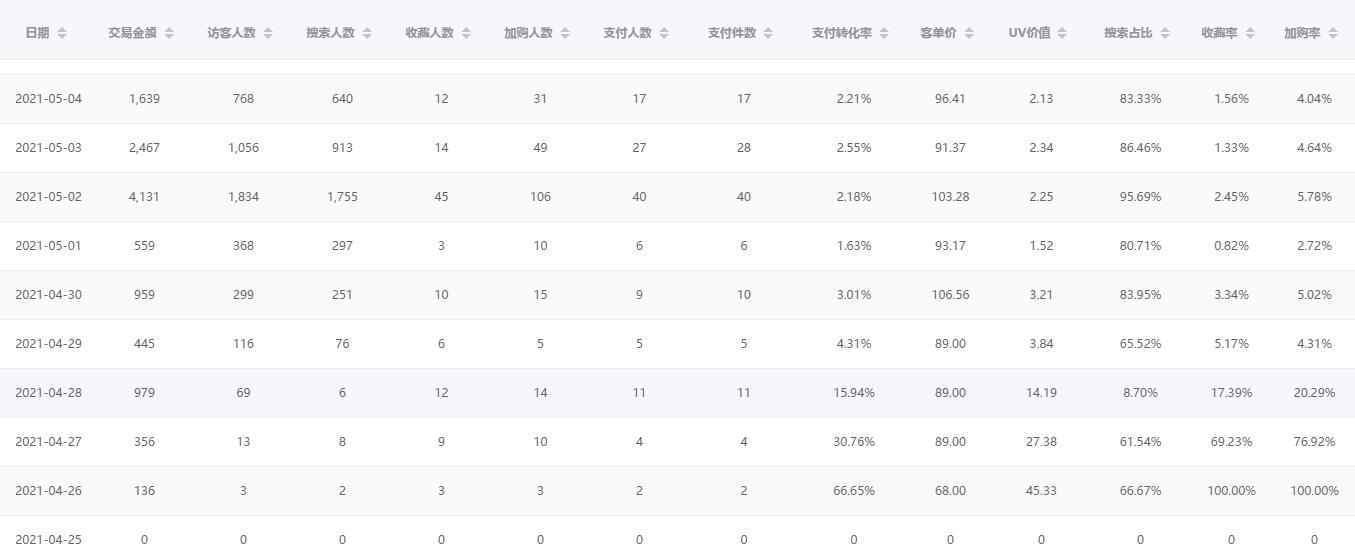
Task: Click the sort icon beside 支付件数
Action: point(768,33)
